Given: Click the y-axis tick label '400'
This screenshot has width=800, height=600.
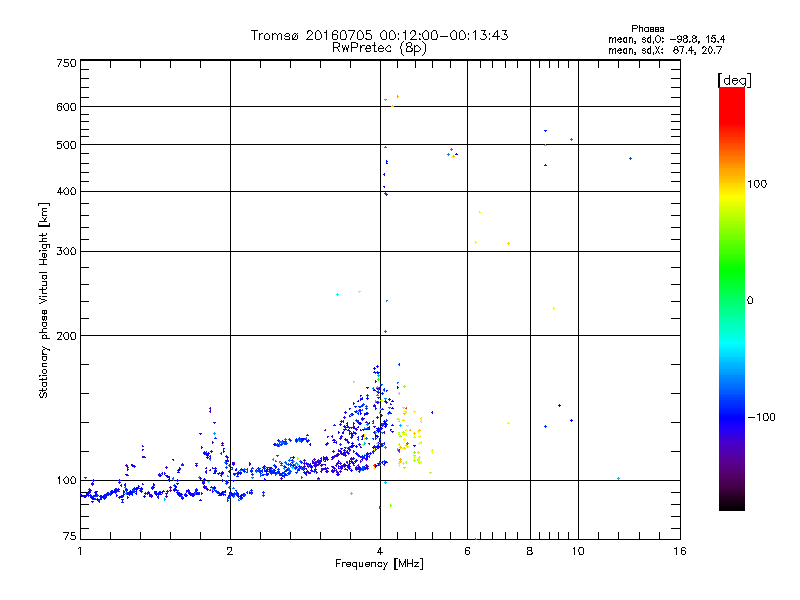Looking at the screenshot, I should point(66,192).
